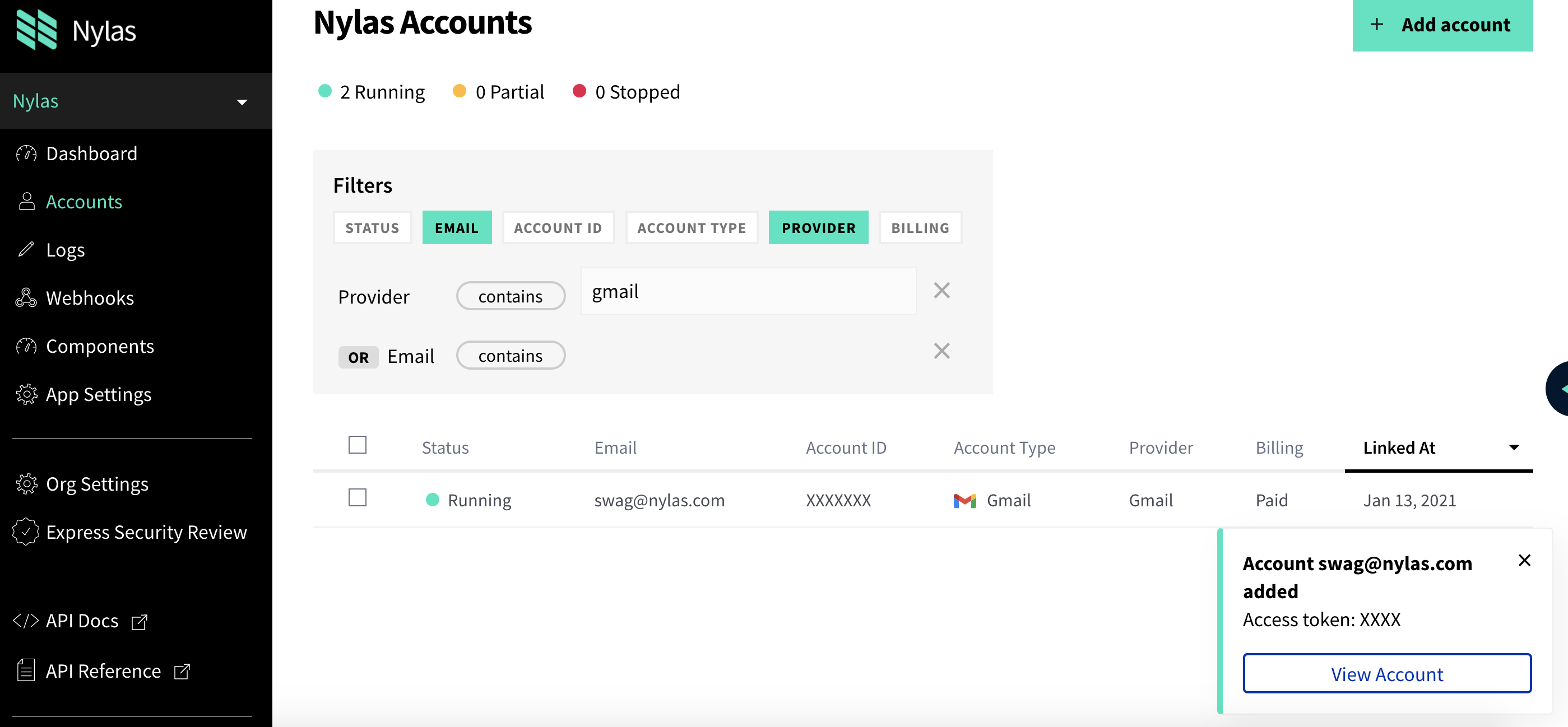Open API Docs link
Image resolution: width=1568 pixels, height=727 pixels.
[82, 621]
